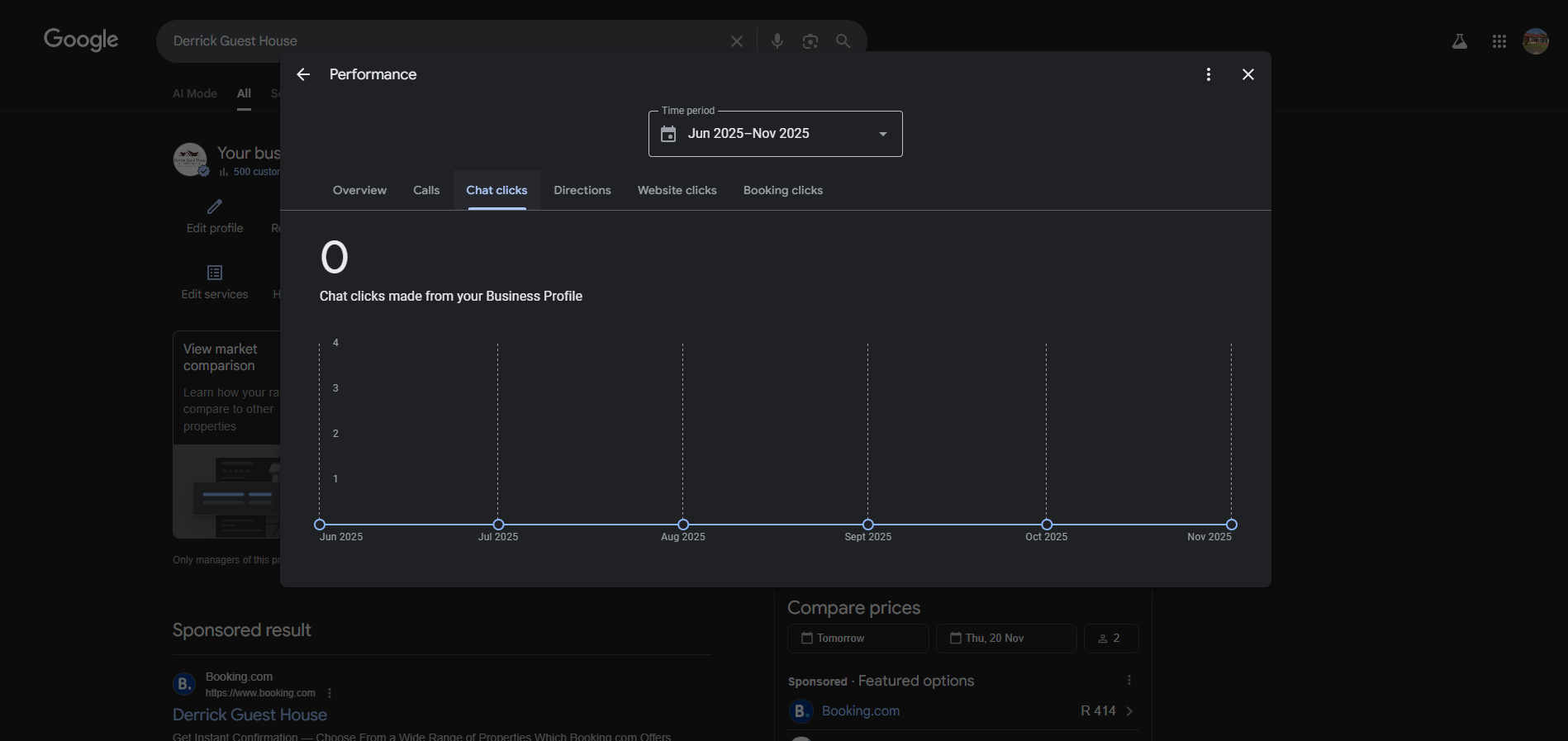Click the back arrow in Performance panel

(303, 74)
